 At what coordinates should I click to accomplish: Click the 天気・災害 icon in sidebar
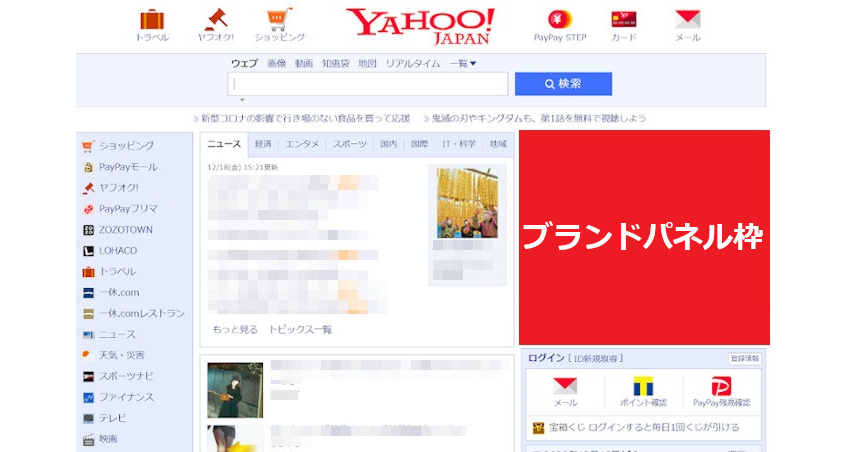pos(88,356)
